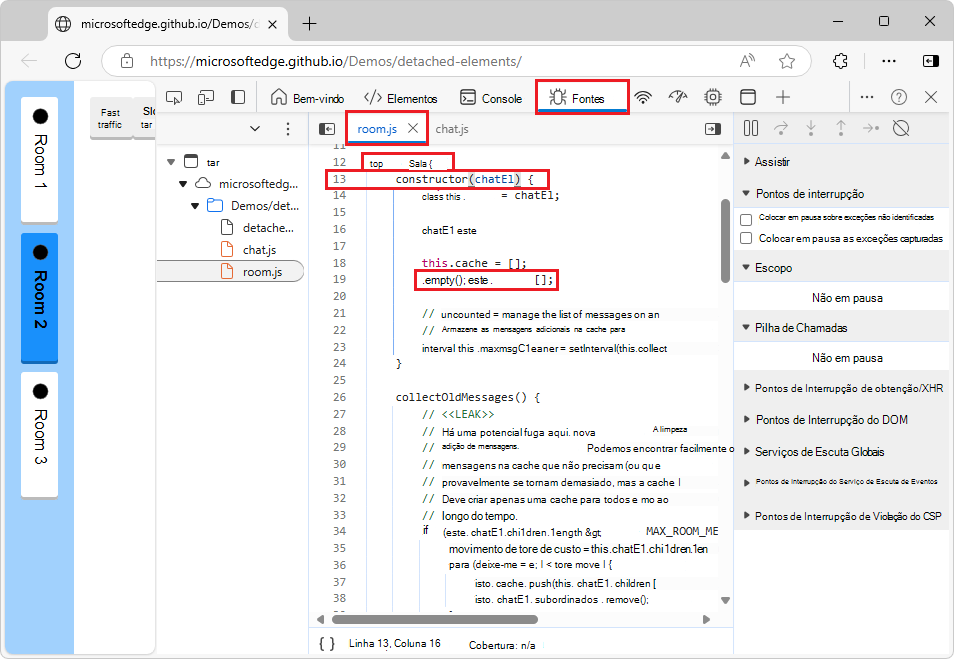The height and width of the screenshot is (659, 954).
Task: Open the three-dot DevTools menu
Action: pos(866,97)
